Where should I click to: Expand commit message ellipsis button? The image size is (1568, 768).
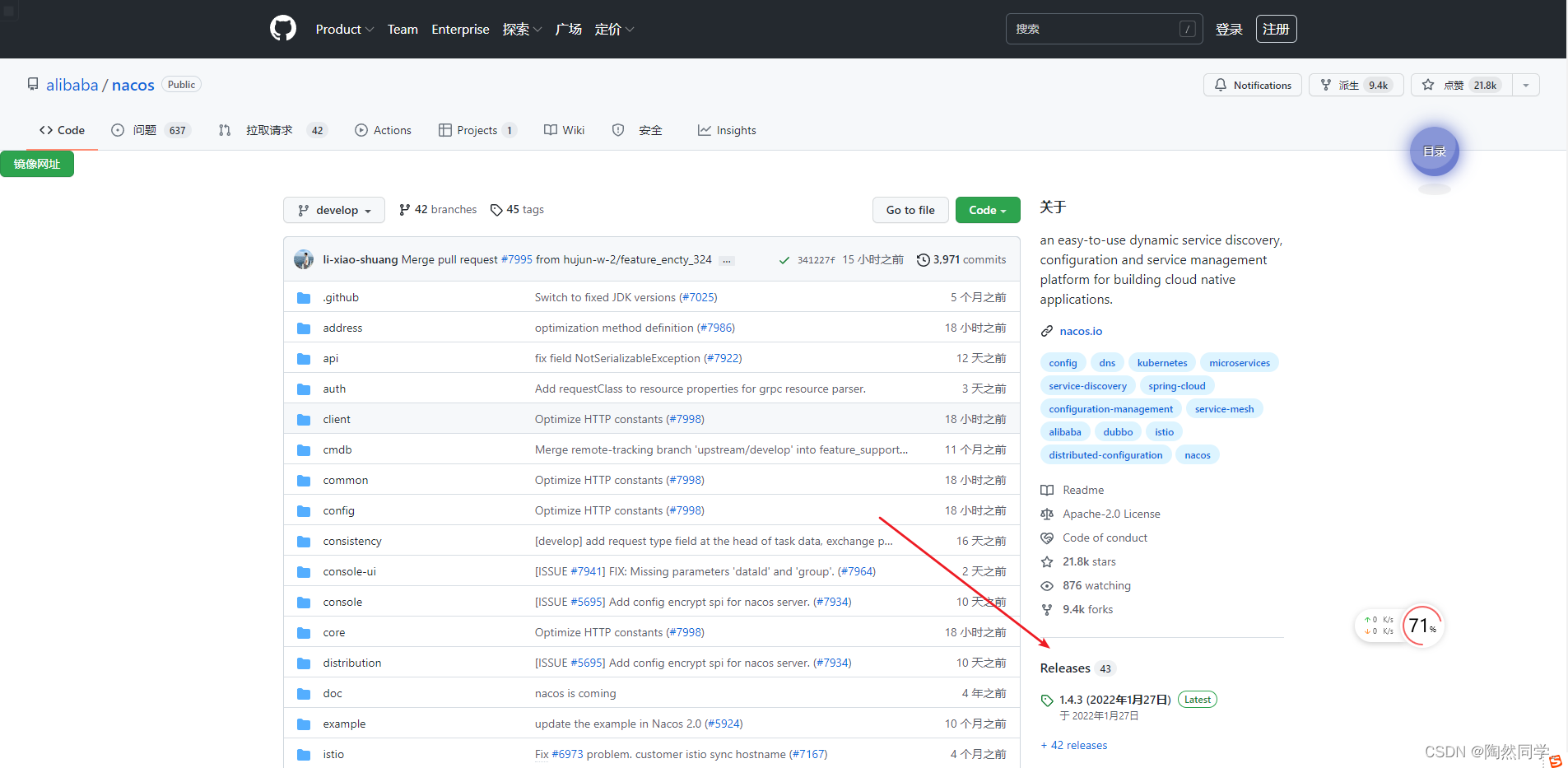[726, 260]
